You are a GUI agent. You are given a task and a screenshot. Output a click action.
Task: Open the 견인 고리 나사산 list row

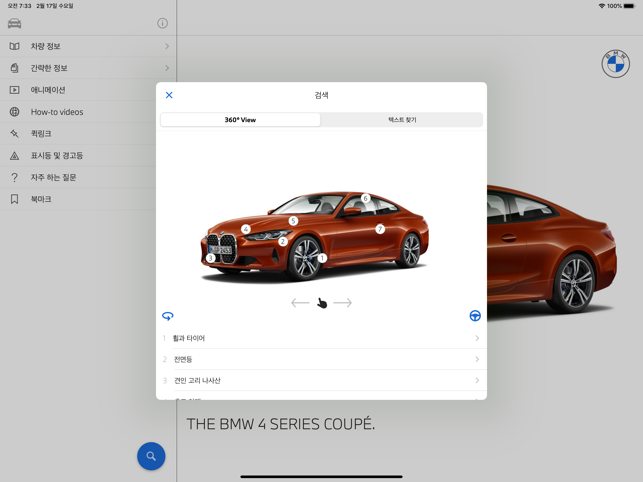point(322,380)
